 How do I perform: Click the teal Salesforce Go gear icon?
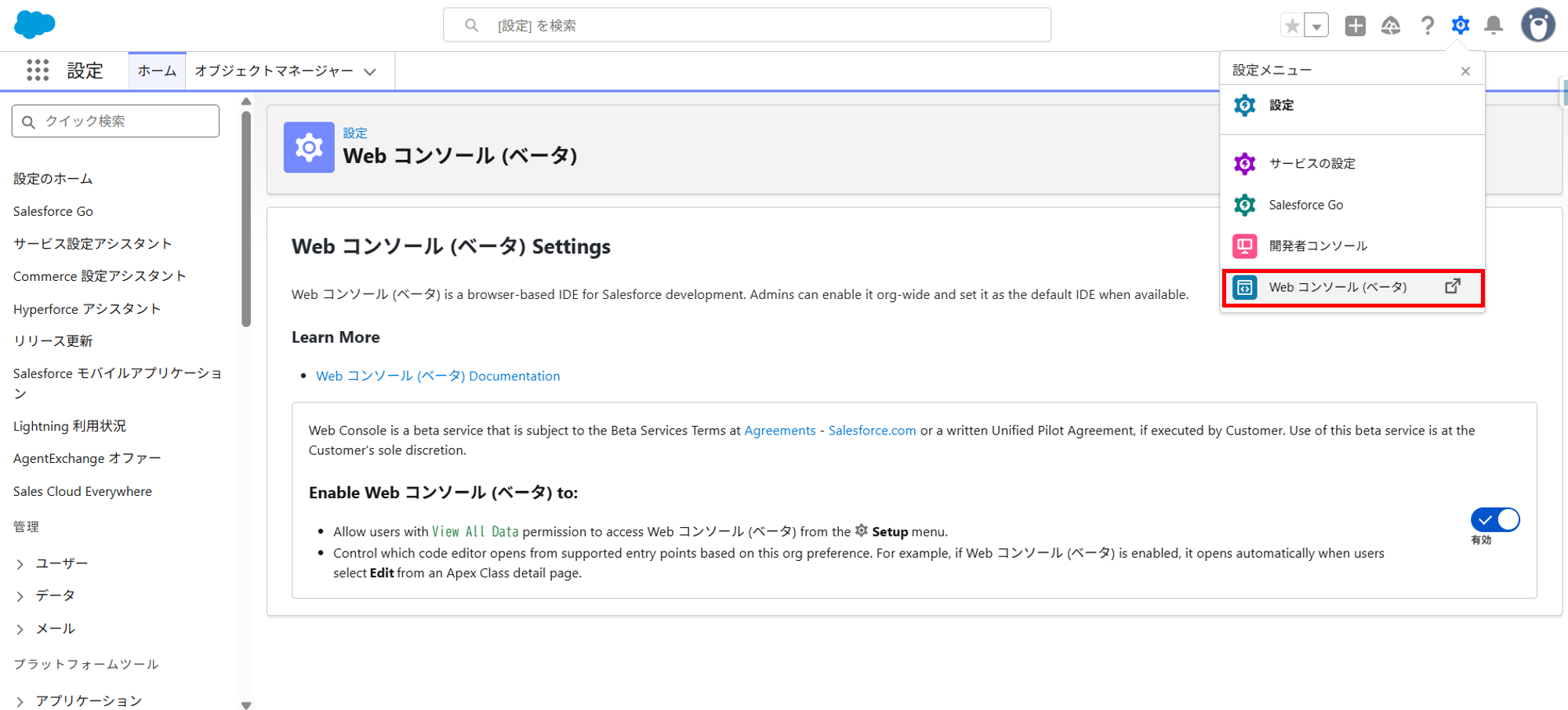tap(1244, 205)
